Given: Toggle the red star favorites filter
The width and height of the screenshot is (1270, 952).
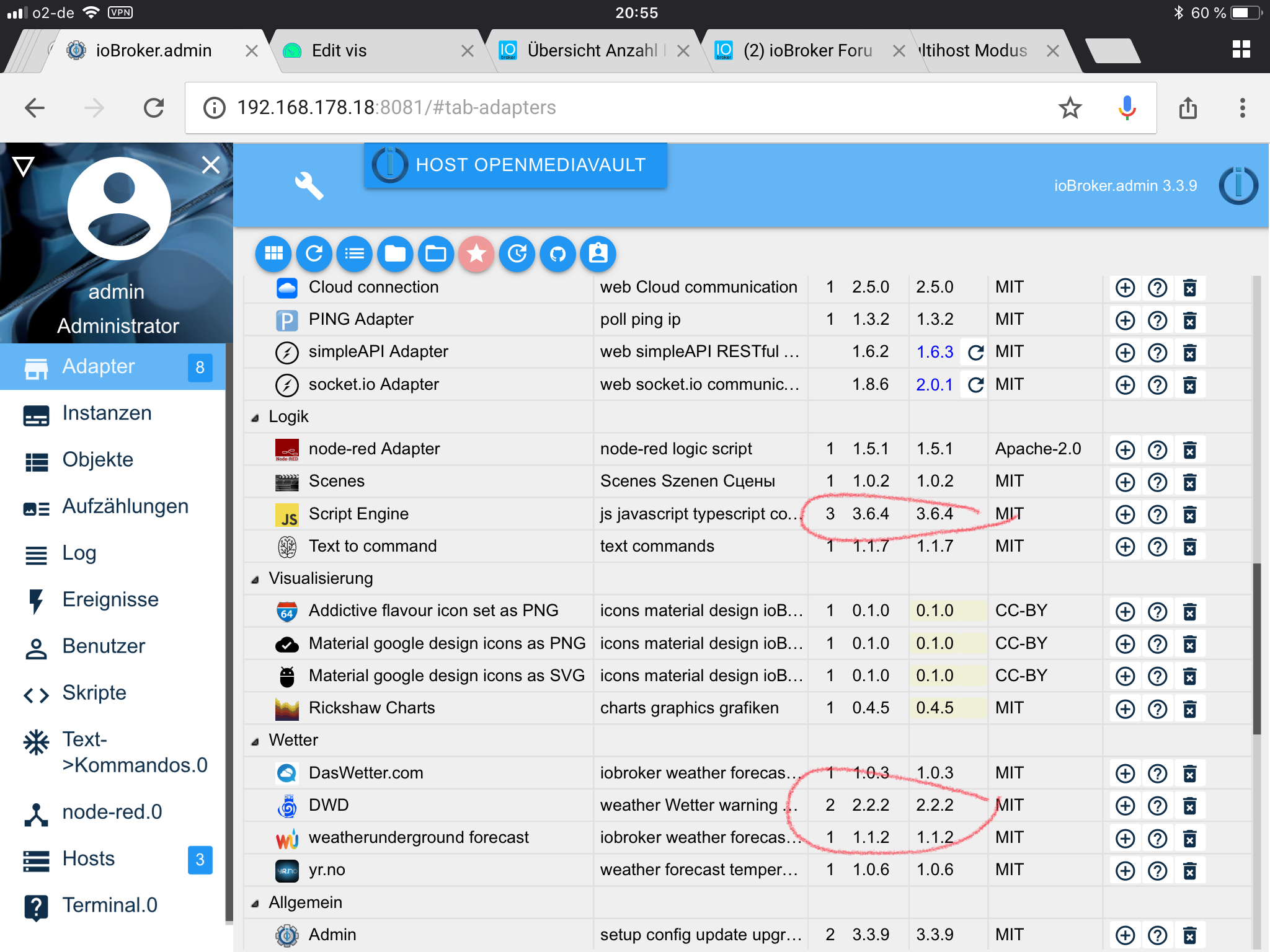Looking at the screenshot, I should point(476,253).
